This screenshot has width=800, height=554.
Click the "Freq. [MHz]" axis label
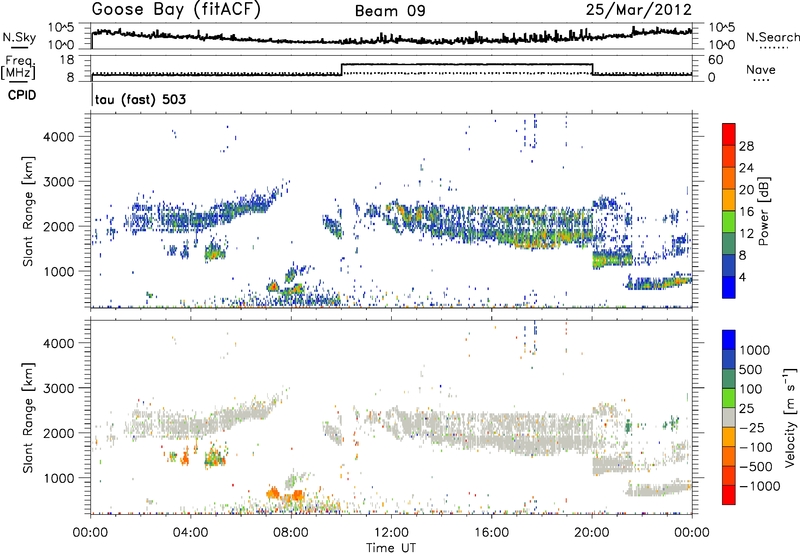pos(19,67)
